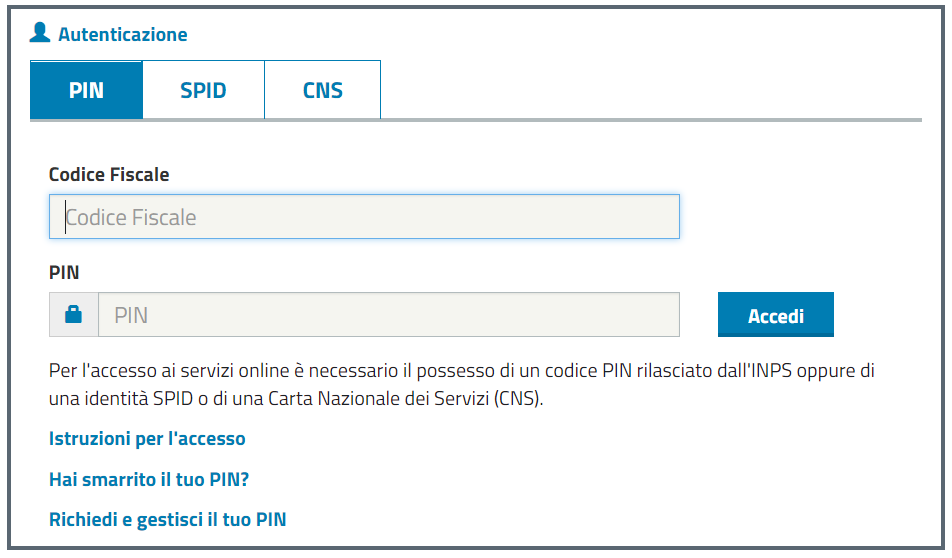Focus the Codice Fiscale input field

coord(364,217)
